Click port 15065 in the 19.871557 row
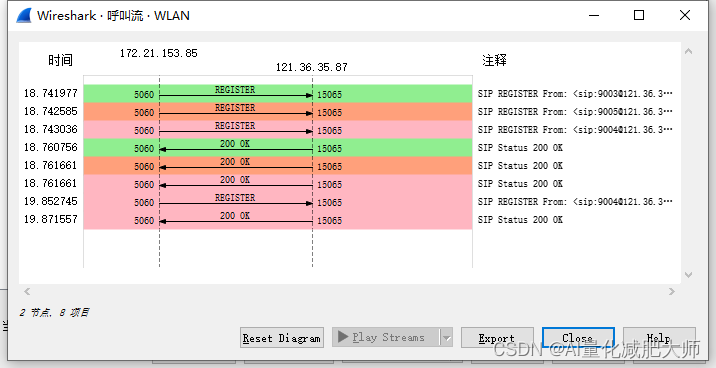This screenshot has width=716, height=368. [x=329, y=221]
